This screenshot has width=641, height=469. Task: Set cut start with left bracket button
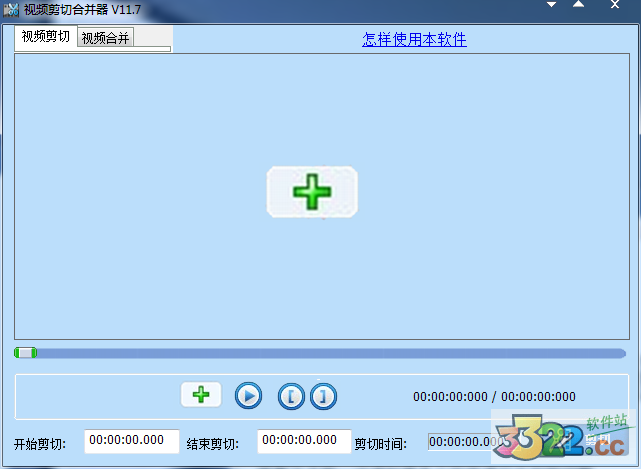click(x=291, y=396)
